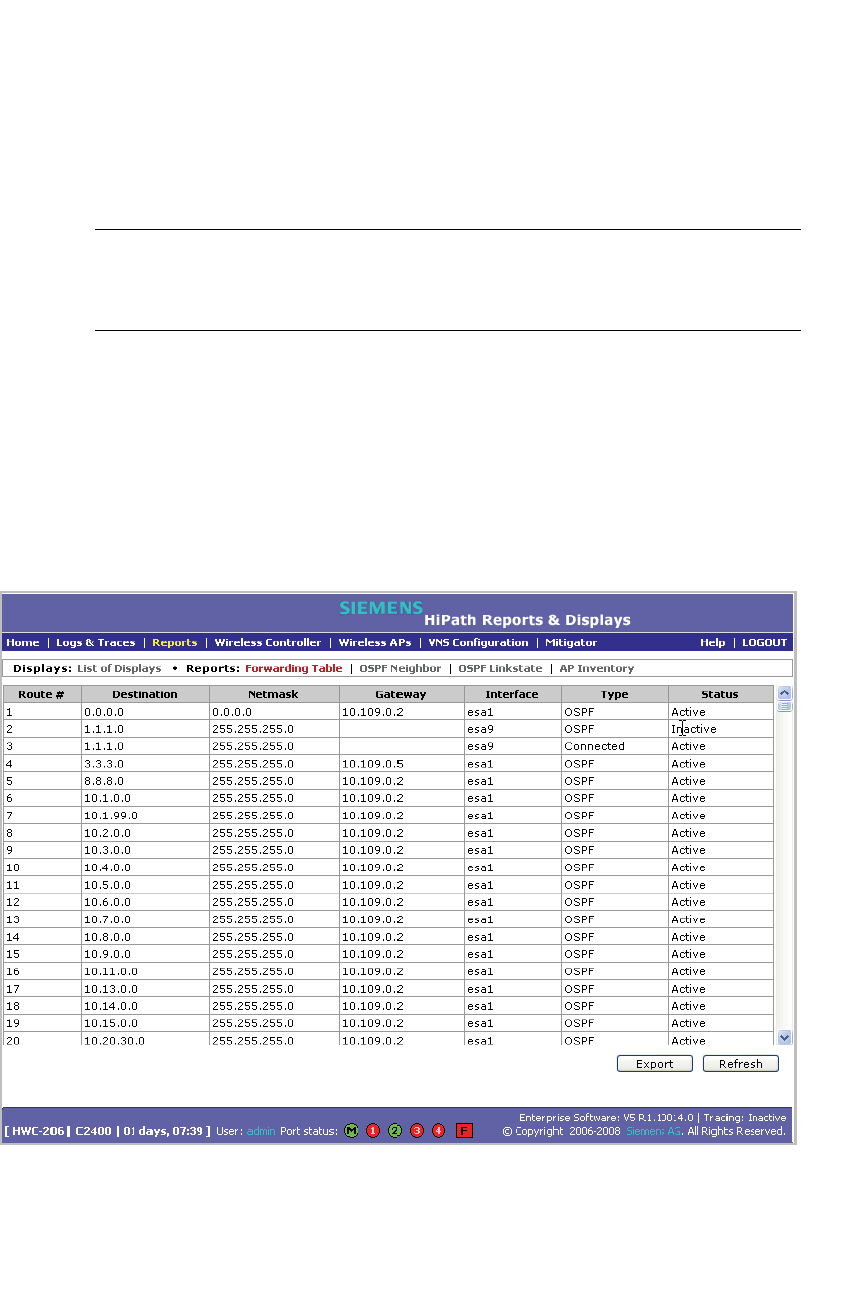Select destination 10.15.0.0 cell
The height and width of the screenshot is (1313, 848).
click(x=145, y=1023)
